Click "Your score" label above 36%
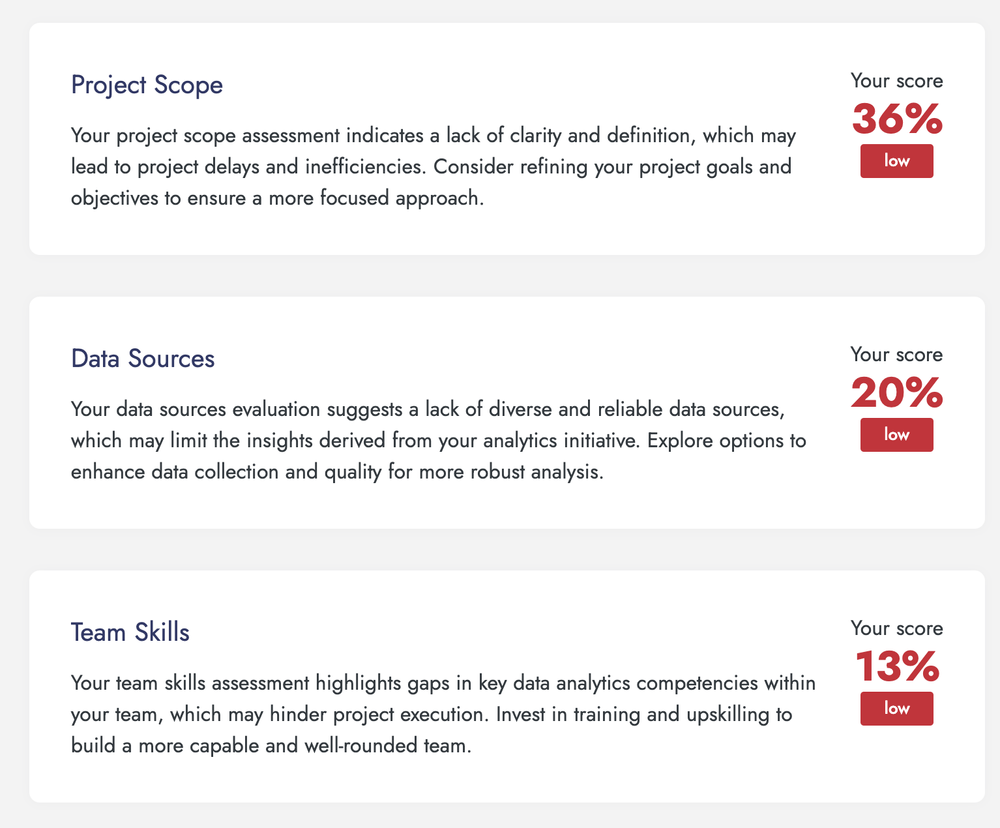The width and height of the screenshot is (1000, 828). [x=897, y=81]
